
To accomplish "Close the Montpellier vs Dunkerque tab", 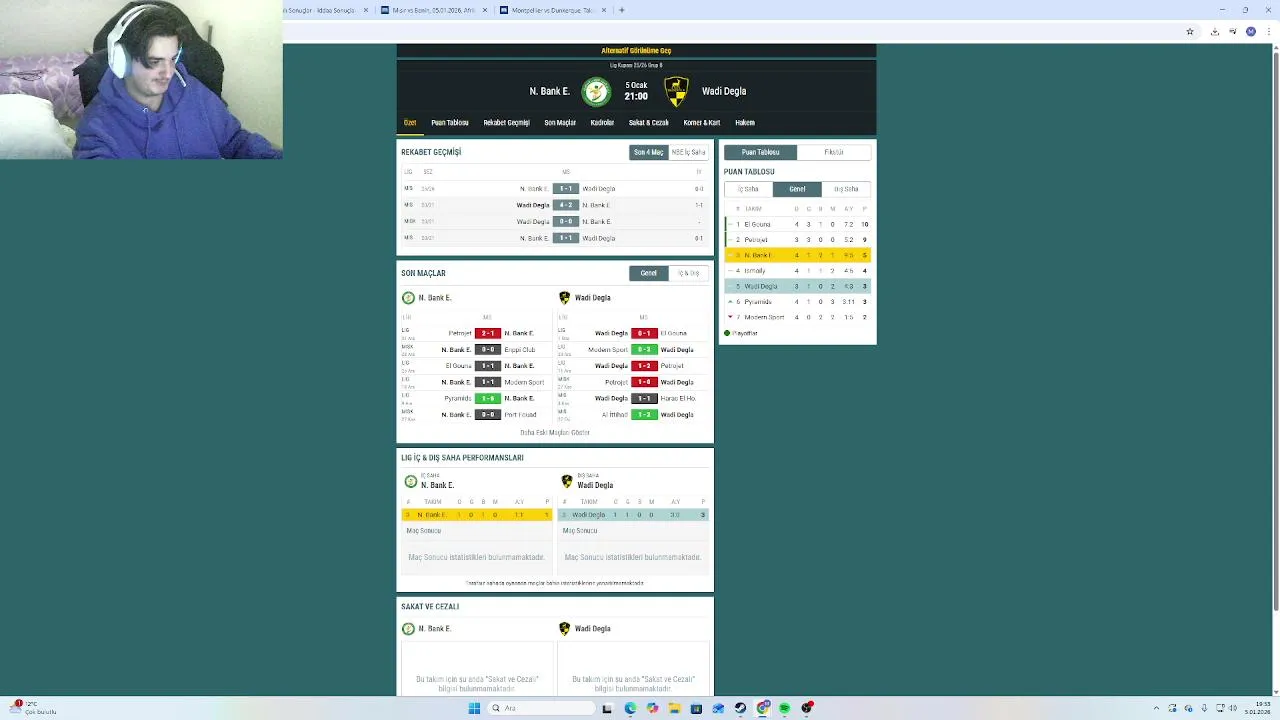I will coord(602,10).
